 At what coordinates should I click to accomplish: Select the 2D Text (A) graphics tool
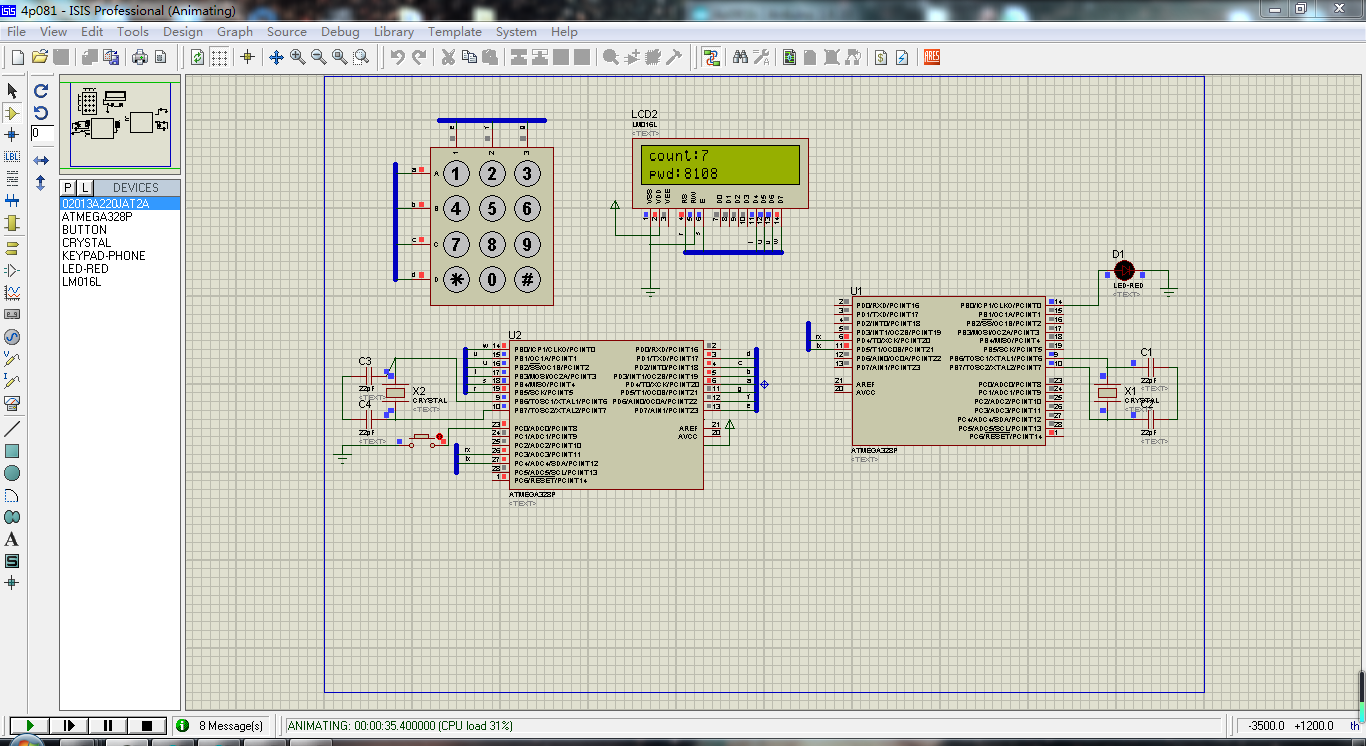point(12,539)
